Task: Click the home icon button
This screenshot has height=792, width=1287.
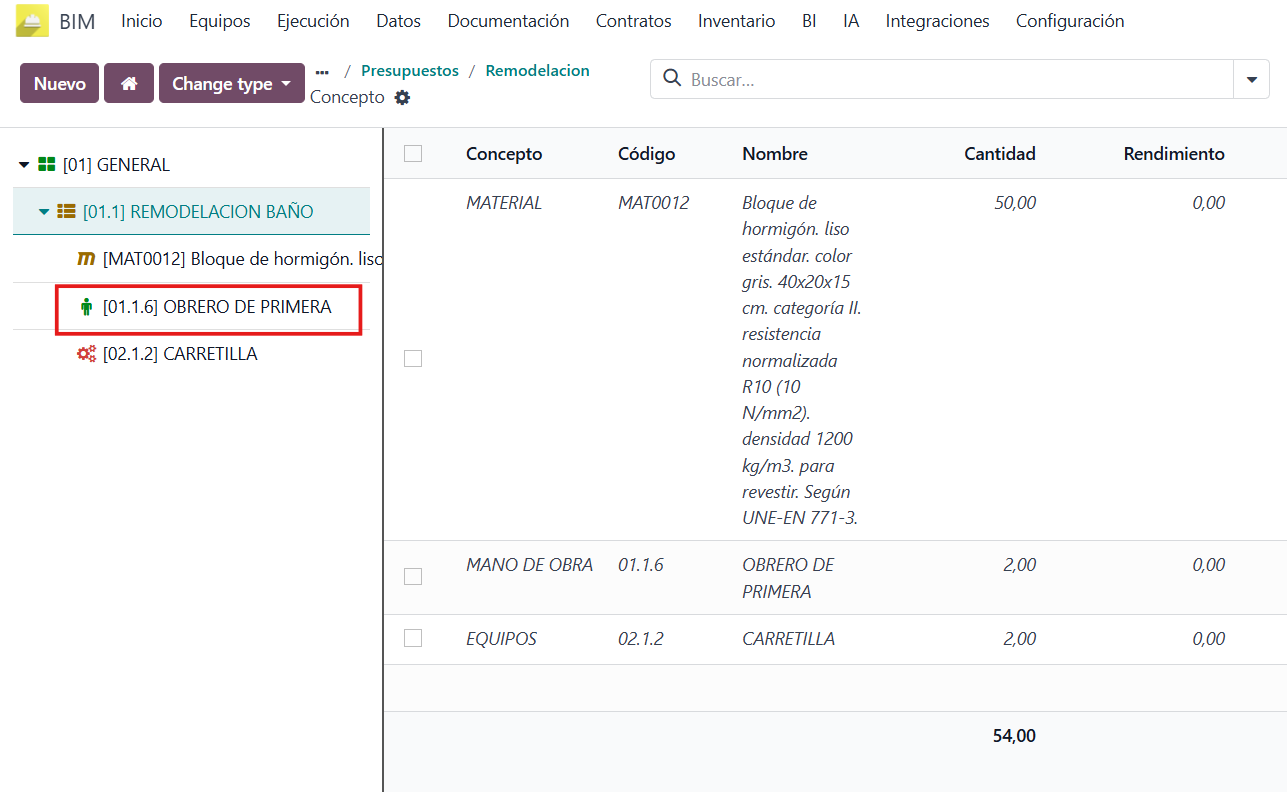Action: [129, 84]
